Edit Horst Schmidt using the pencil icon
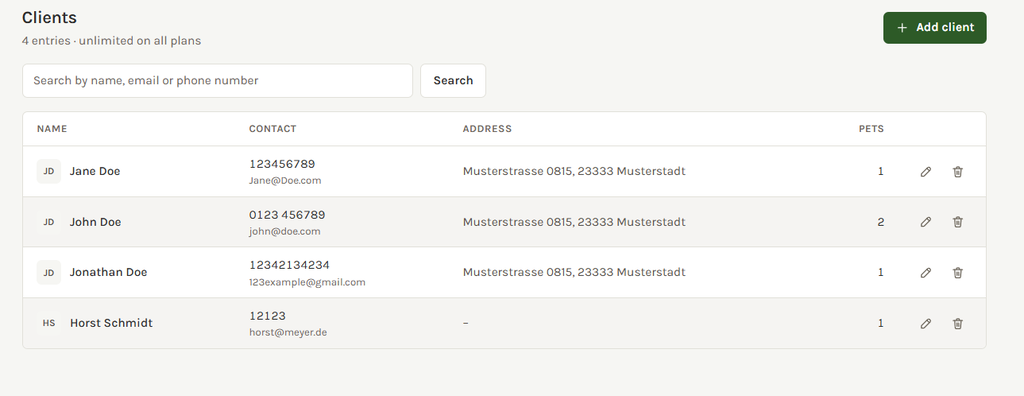This screenshot has height=396, width=1024. click(925, 323)
